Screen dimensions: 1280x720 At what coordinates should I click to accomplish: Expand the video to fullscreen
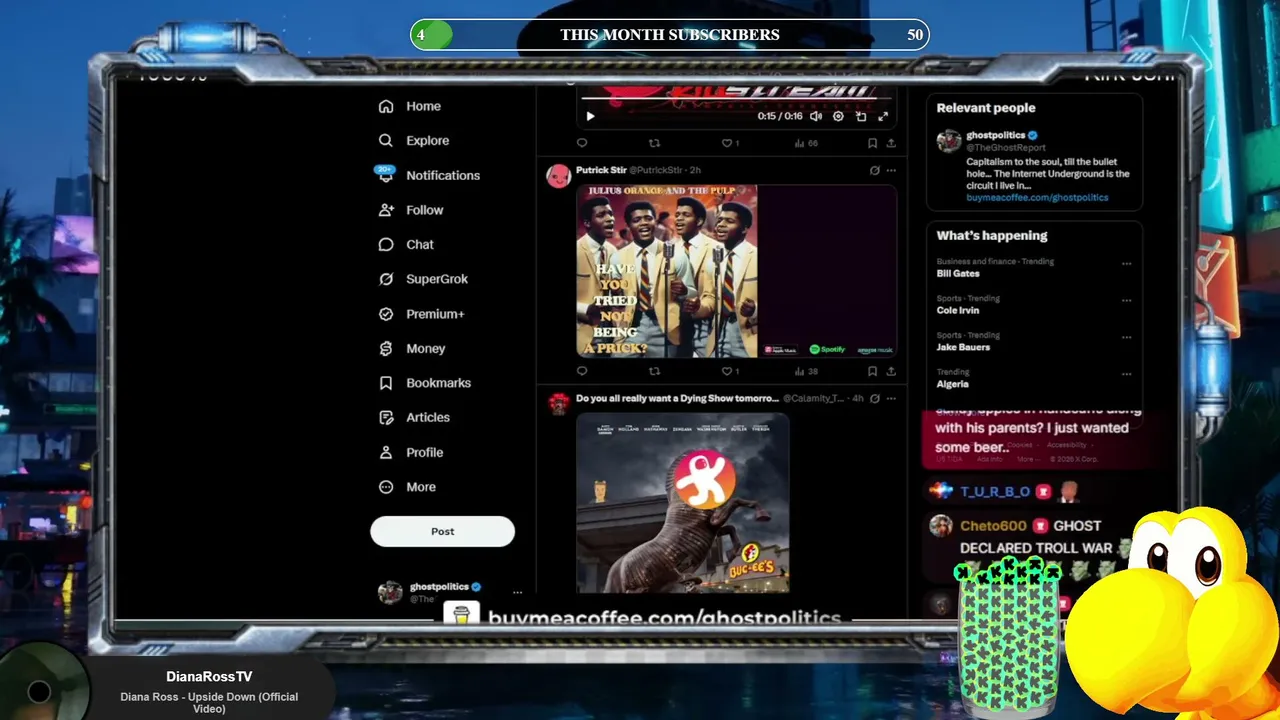pos(883,116)
